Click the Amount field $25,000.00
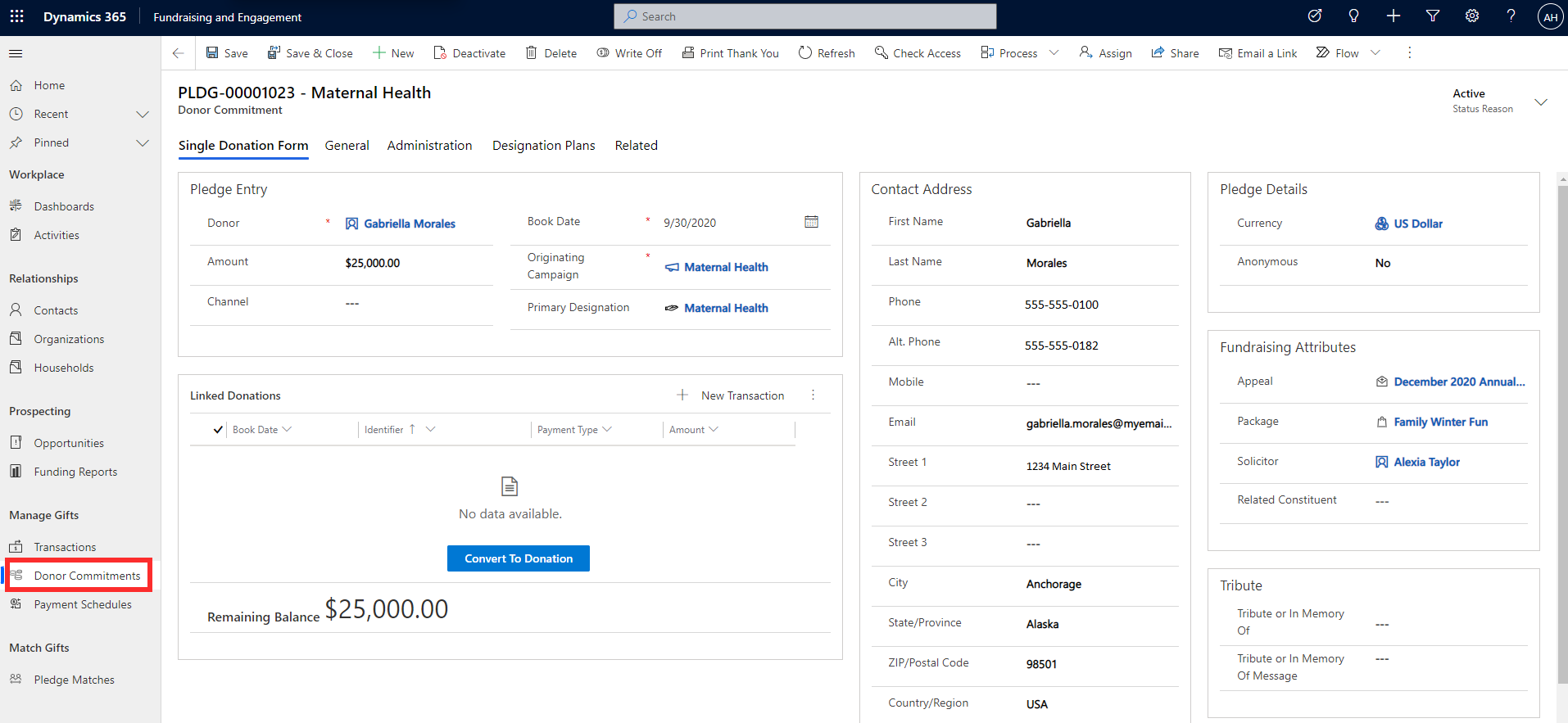The height and width of the screenshot is (723, 1568). pyautogui.click(x=373, y=263)
